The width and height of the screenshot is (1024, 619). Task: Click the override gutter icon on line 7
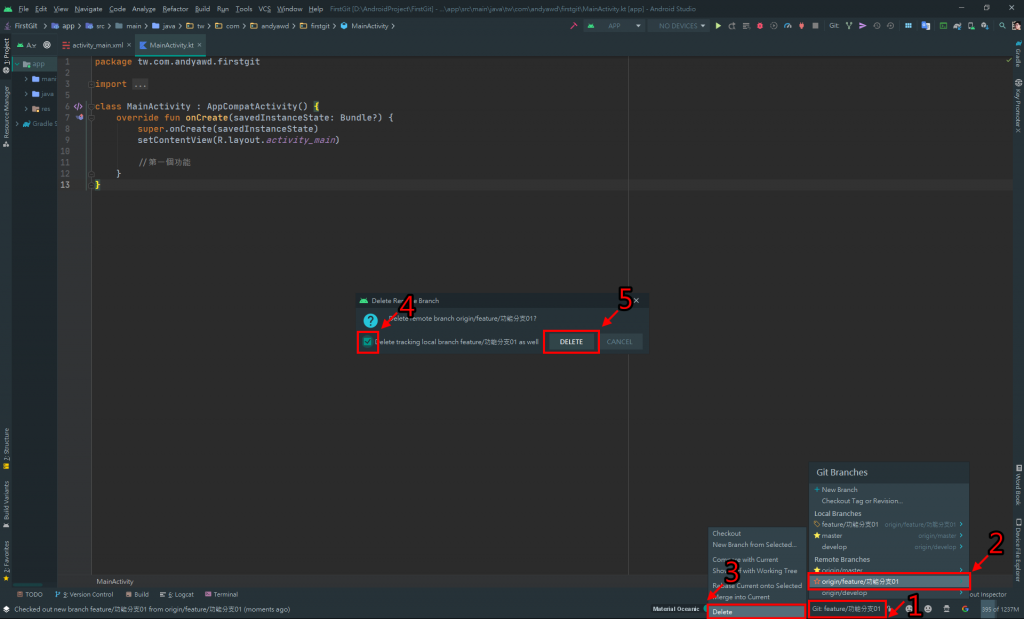pyautogui.click(x=80, y=118)
